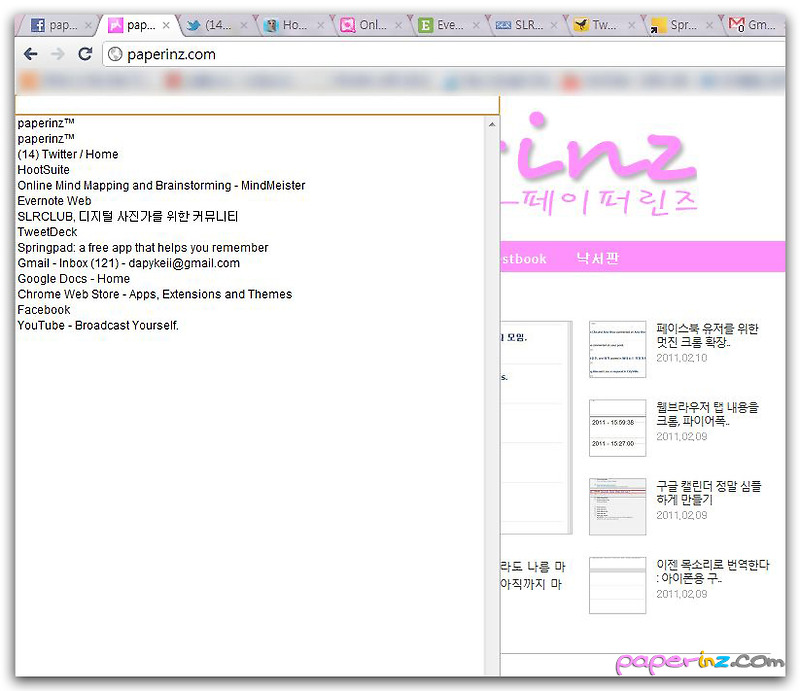Switch to the 'Onl...' MindMeister tab
800x691 pixels.
(372, 25)
